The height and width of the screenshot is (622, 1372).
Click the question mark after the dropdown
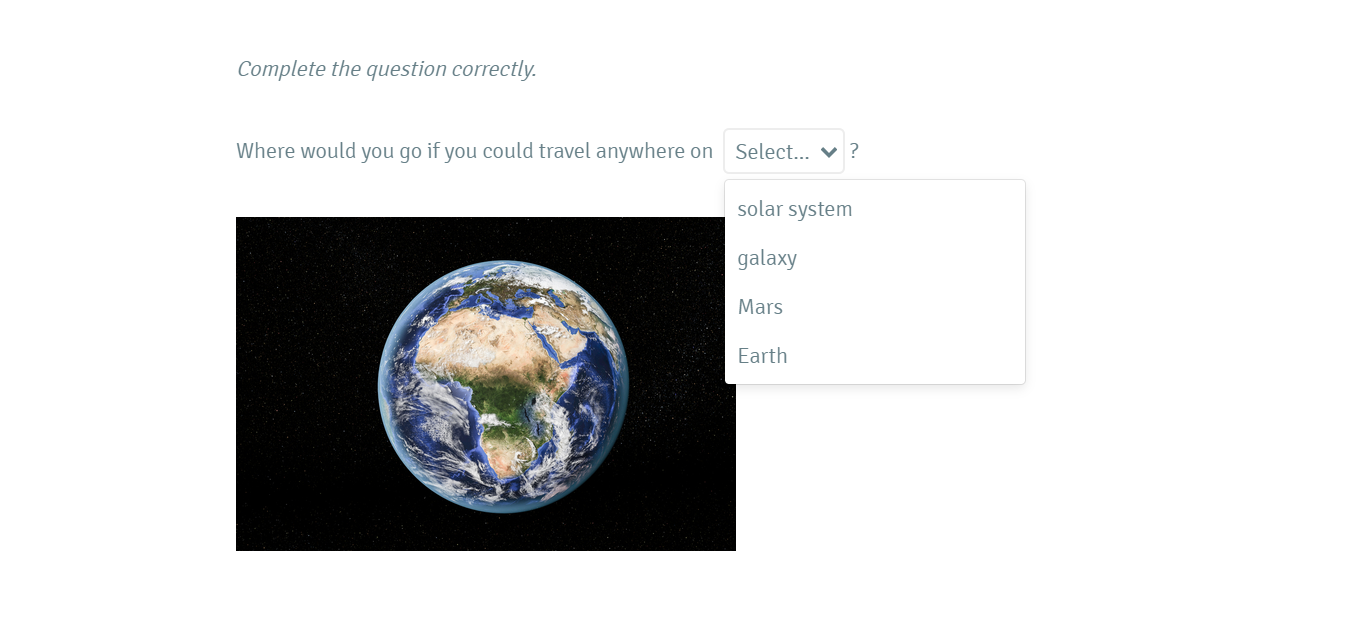[853, 151]
